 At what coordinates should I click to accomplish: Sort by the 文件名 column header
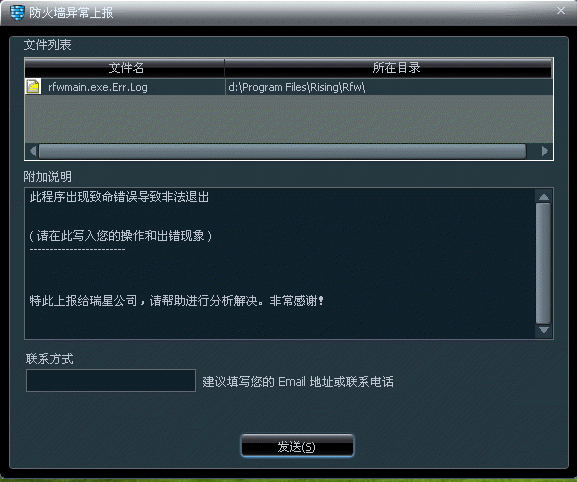pyautogui.click(x=125, y=68)
